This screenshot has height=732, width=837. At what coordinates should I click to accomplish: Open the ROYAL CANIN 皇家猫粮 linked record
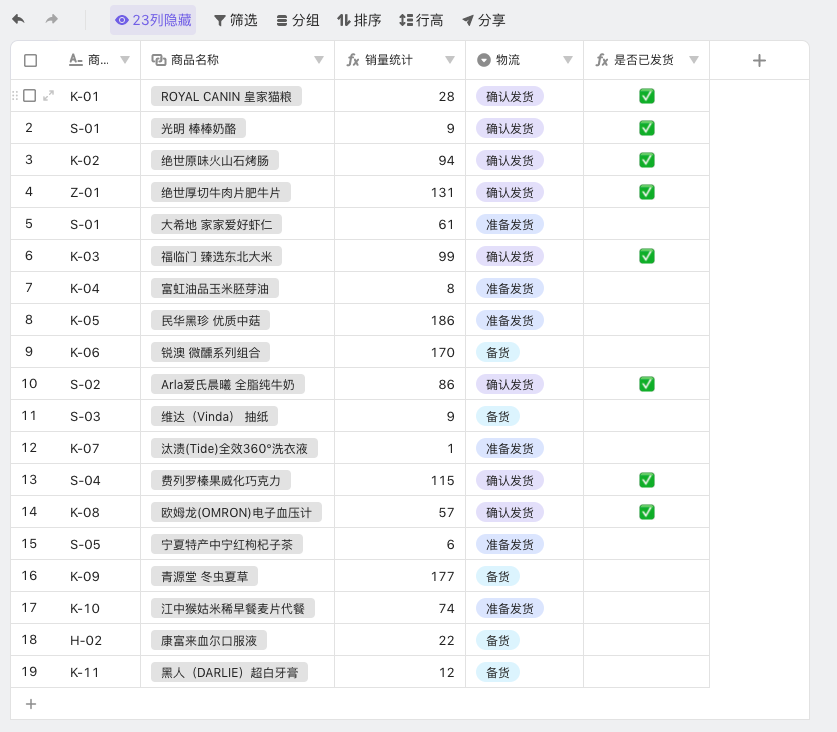click(226, 96)
